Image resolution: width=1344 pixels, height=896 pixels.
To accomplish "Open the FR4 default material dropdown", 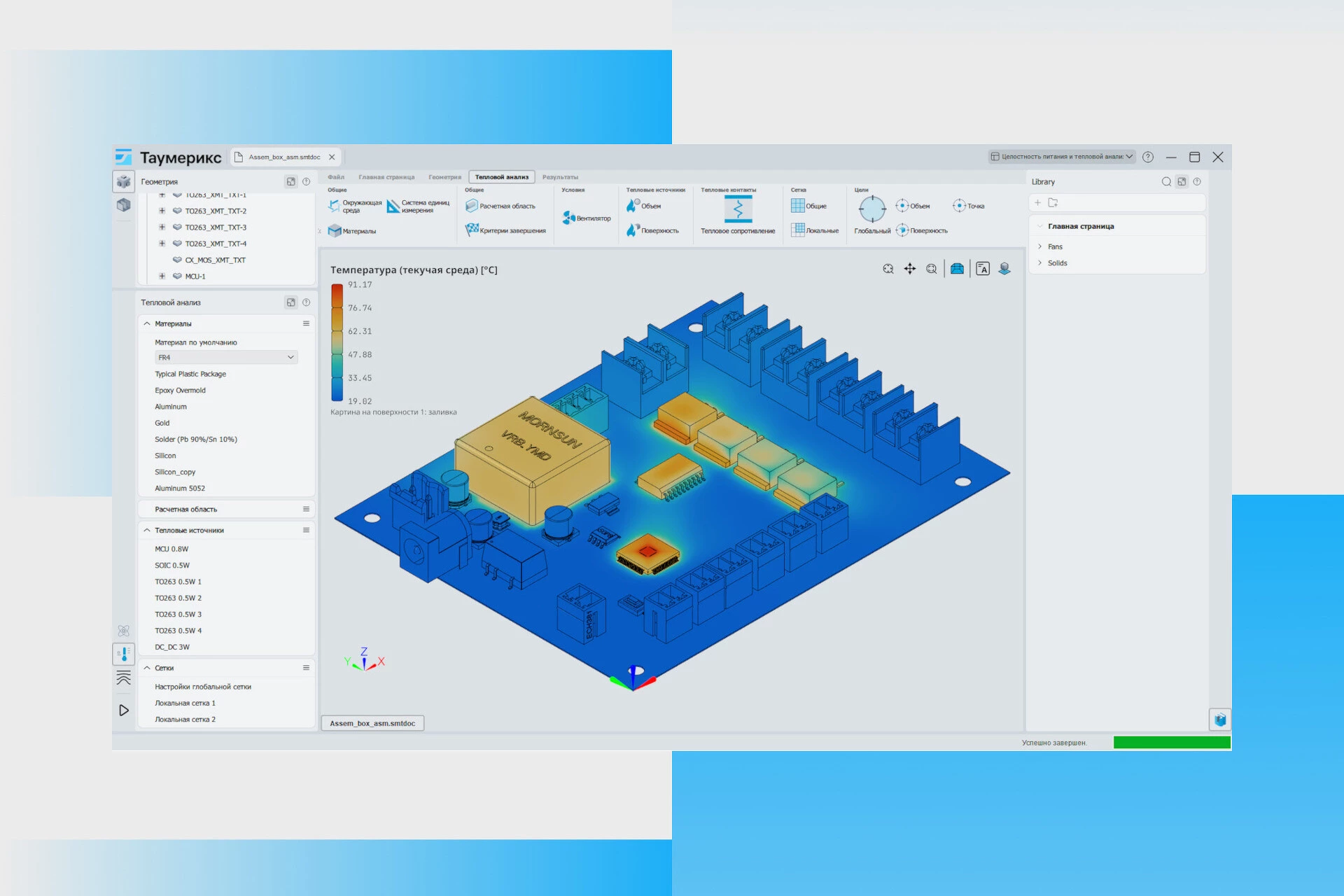I will [x=226, y=358].
